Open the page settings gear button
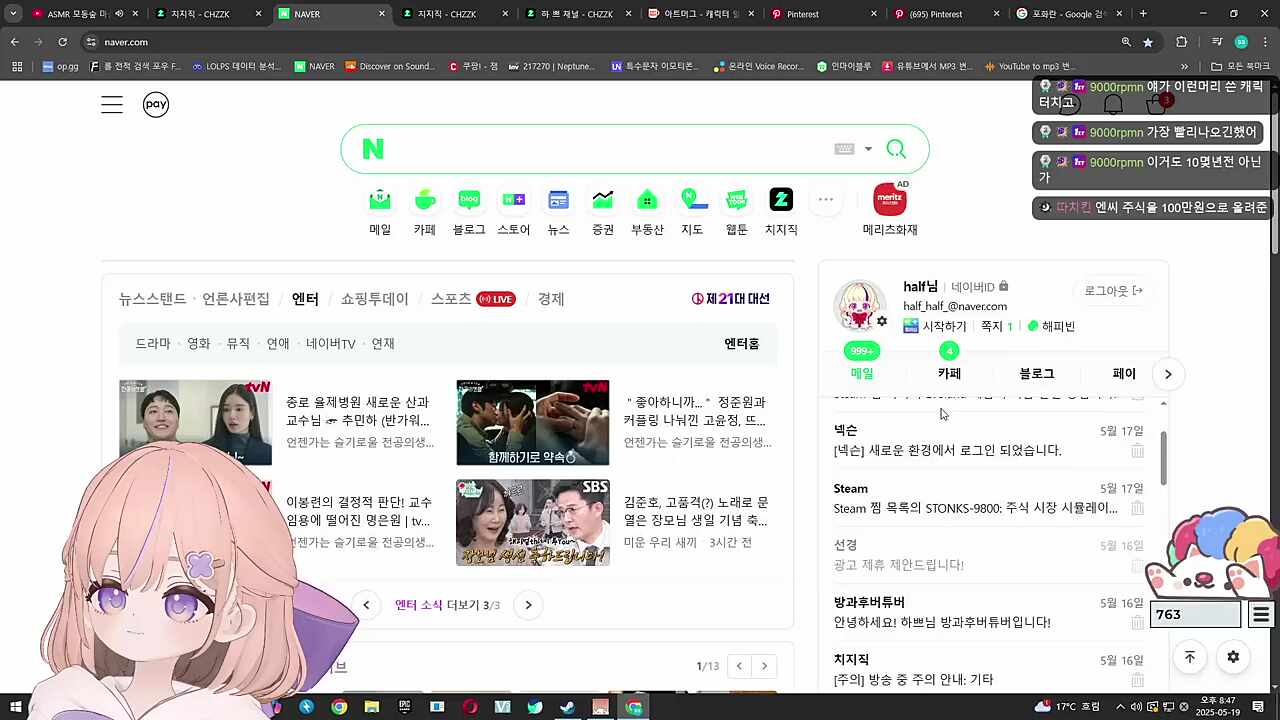This screenshot has width=1280, height=720. (x=1233, y=657)
